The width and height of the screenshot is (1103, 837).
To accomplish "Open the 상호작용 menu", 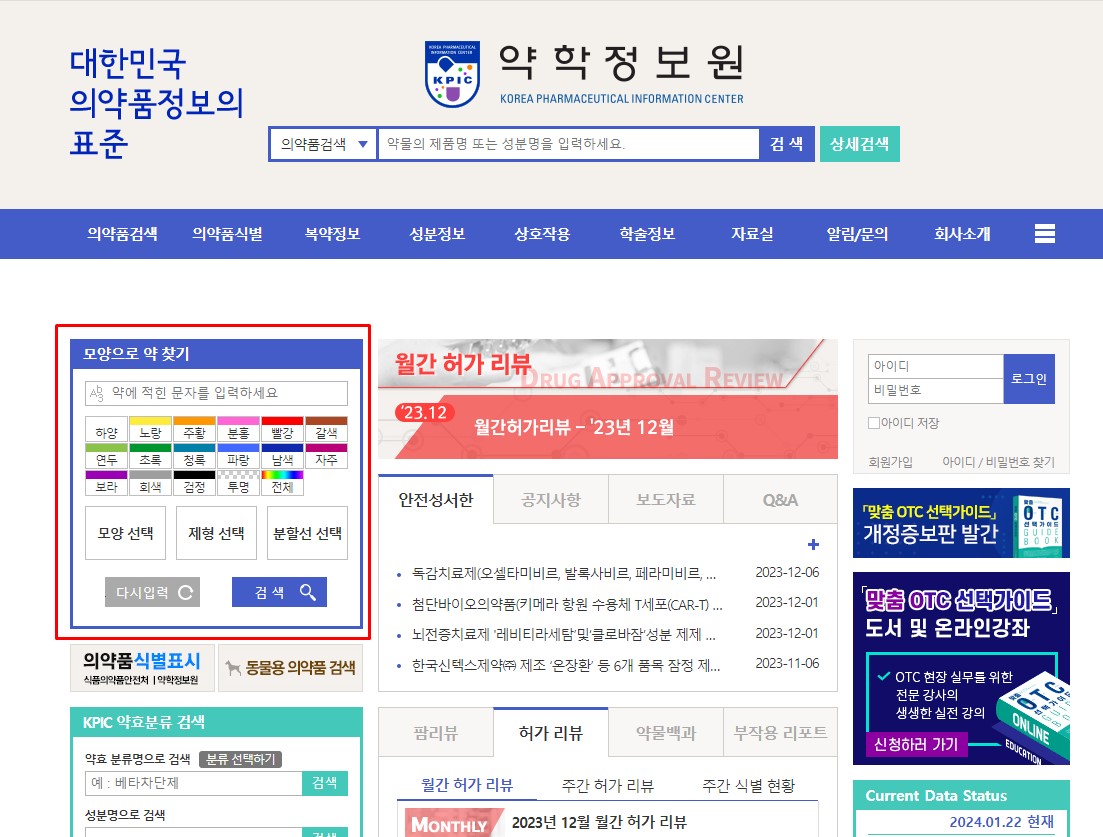I will point(542,234).
